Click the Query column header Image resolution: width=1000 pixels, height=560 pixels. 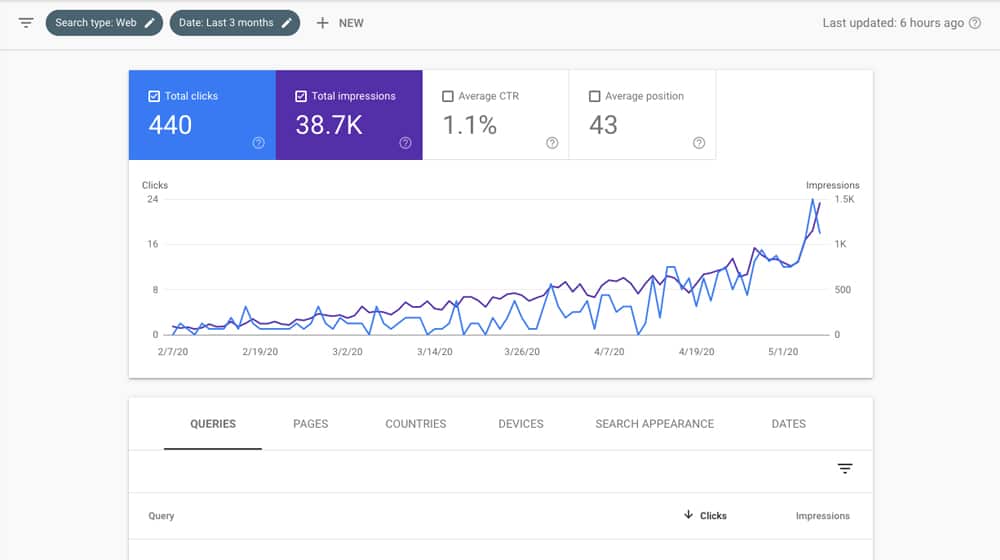(161, 515)
